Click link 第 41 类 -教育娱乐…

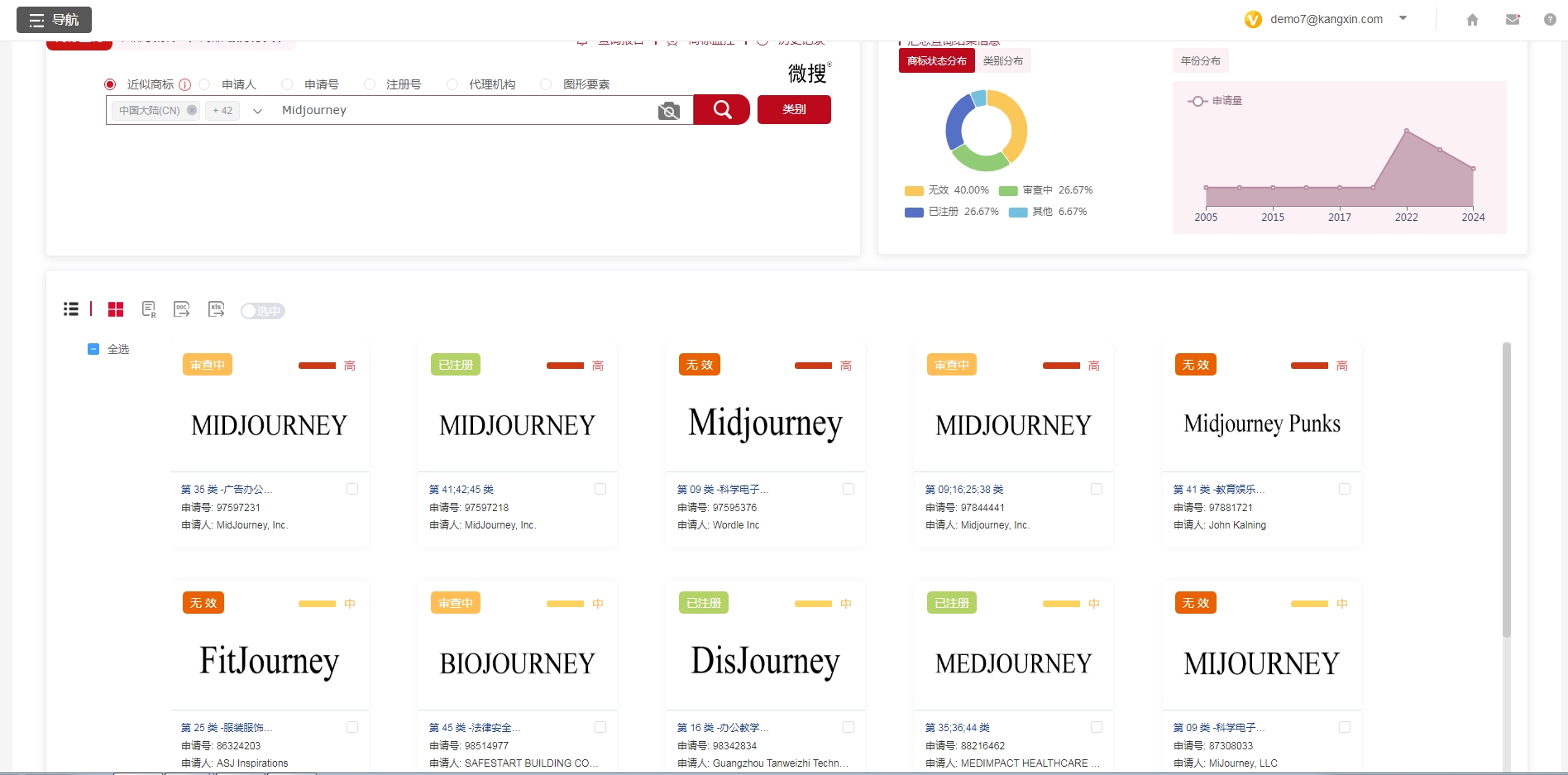(x=1219, y=490)
